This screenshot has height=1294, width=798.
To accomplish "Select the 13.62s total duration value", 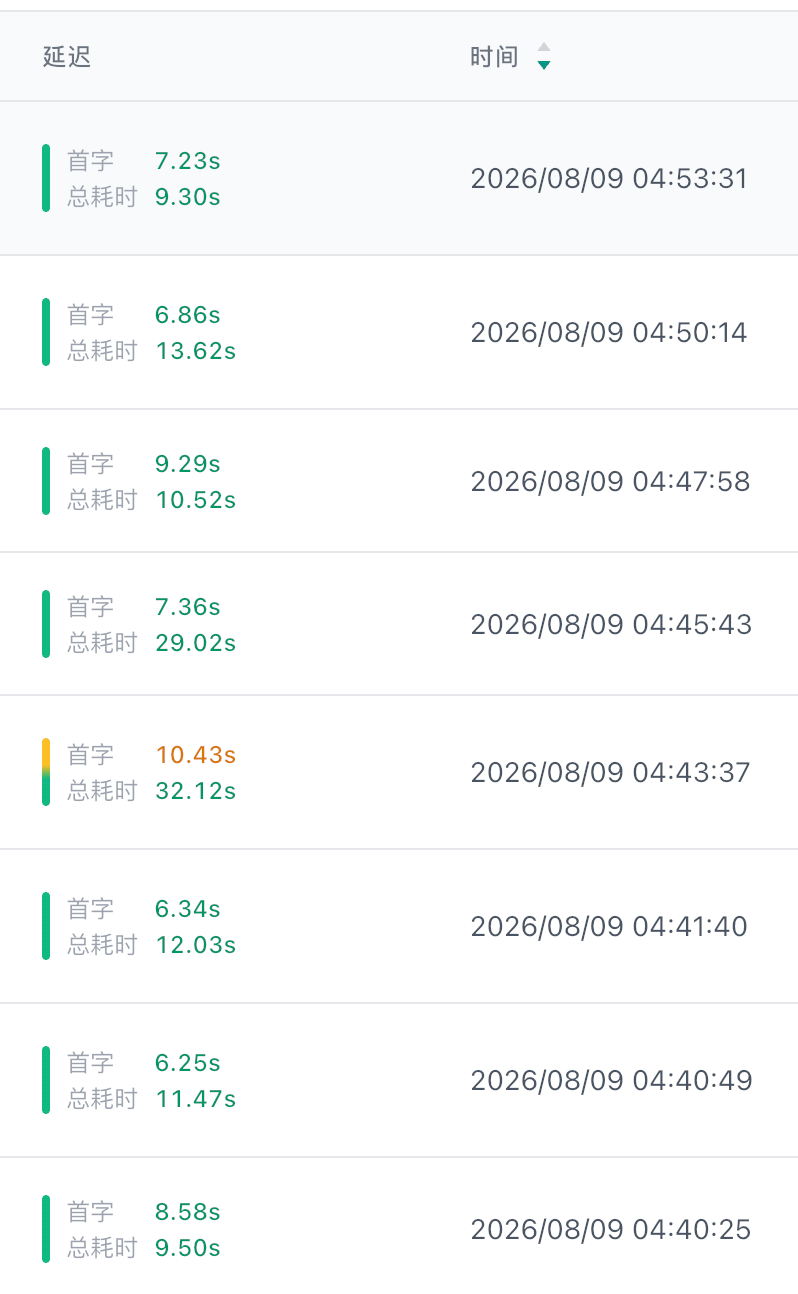I will point(196,351).
